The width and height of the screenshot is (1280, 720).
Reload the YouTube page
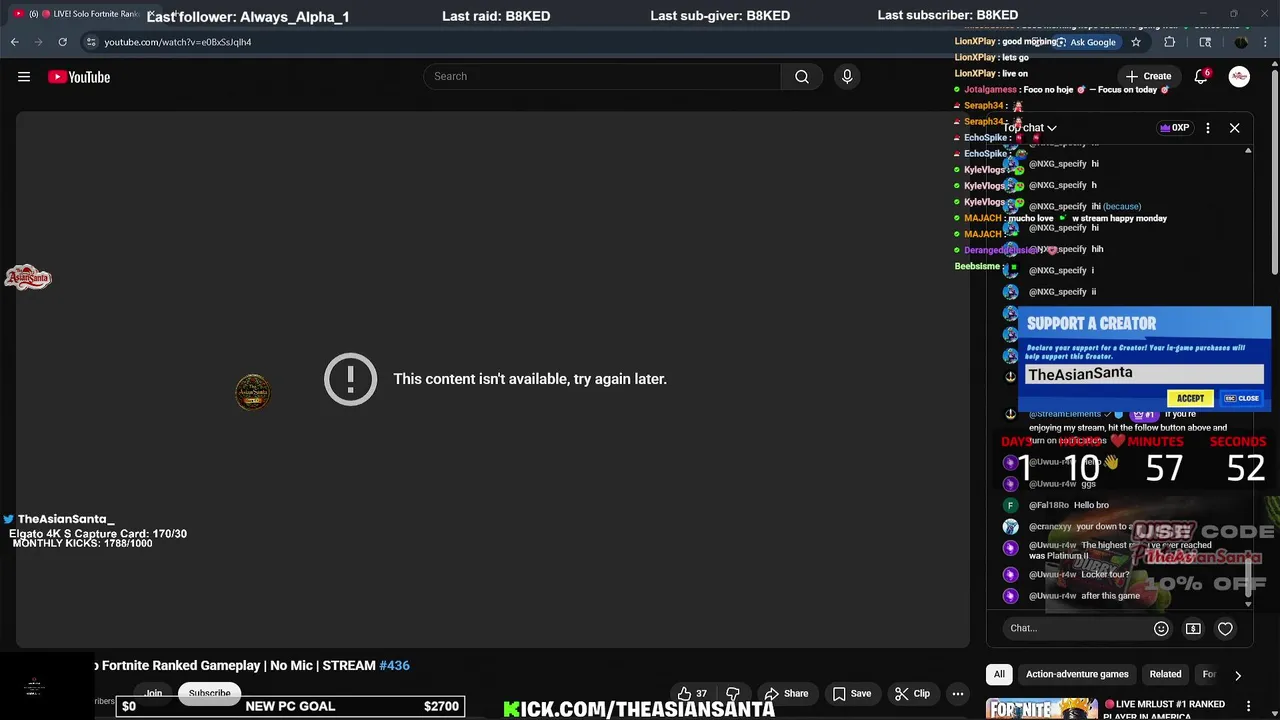tap(62, 42)
